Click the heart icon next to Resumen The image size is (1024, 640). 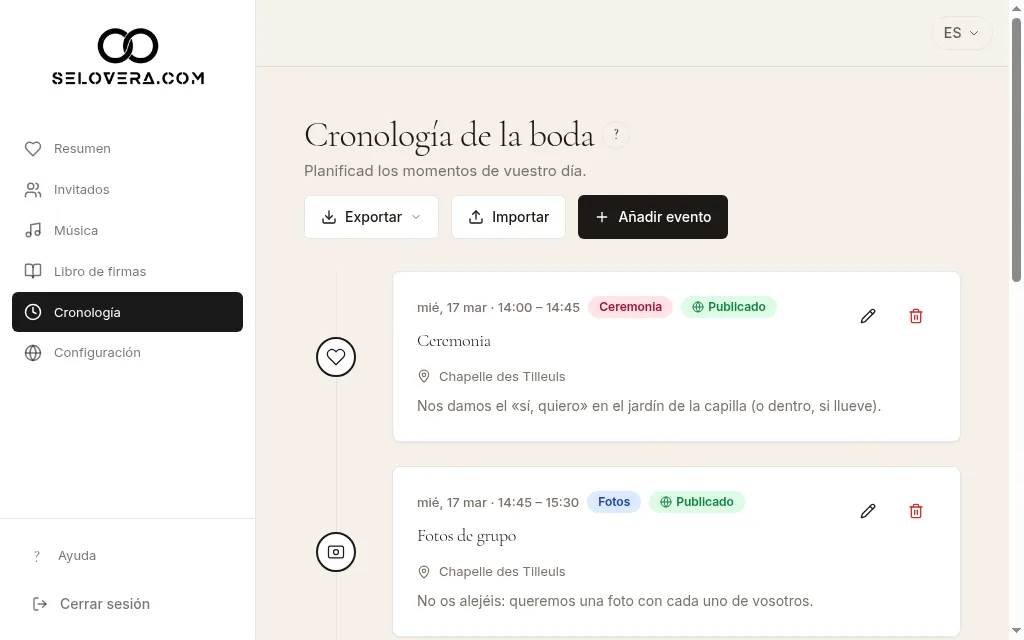click(x=33, y=149)
